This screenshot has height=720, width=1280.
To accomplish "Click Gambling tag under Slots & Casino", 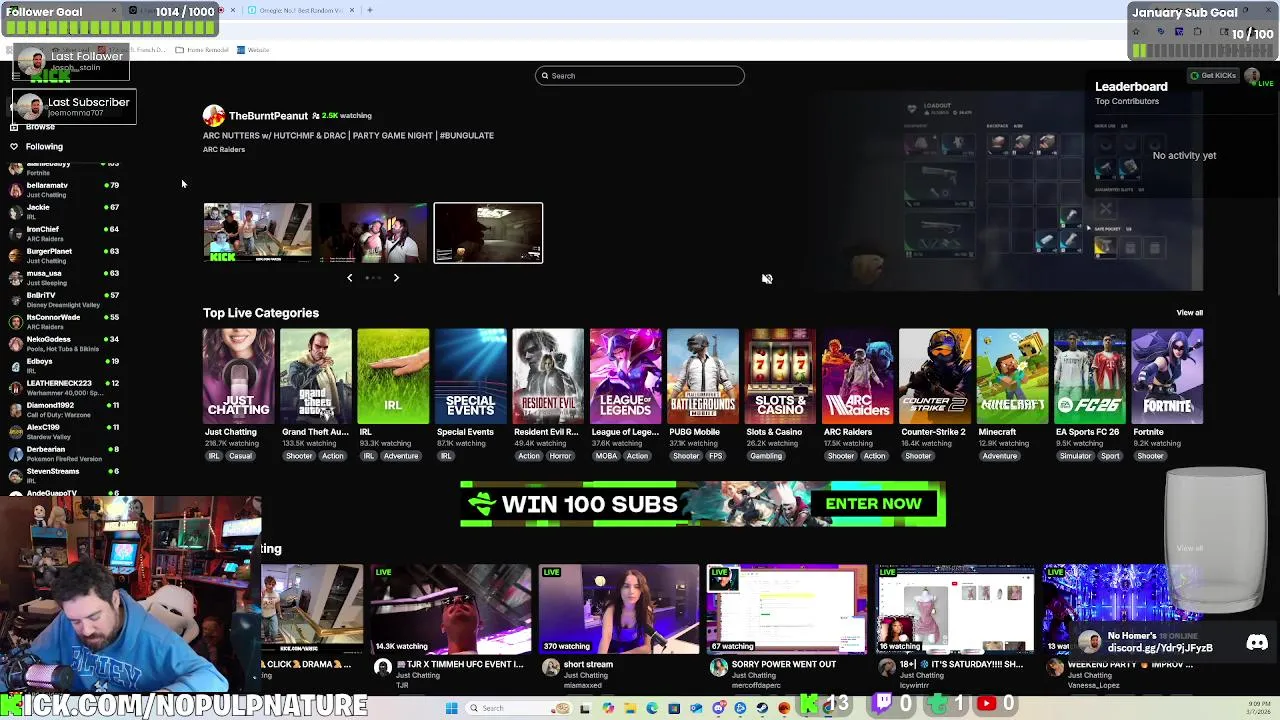I will pos(766,456).
